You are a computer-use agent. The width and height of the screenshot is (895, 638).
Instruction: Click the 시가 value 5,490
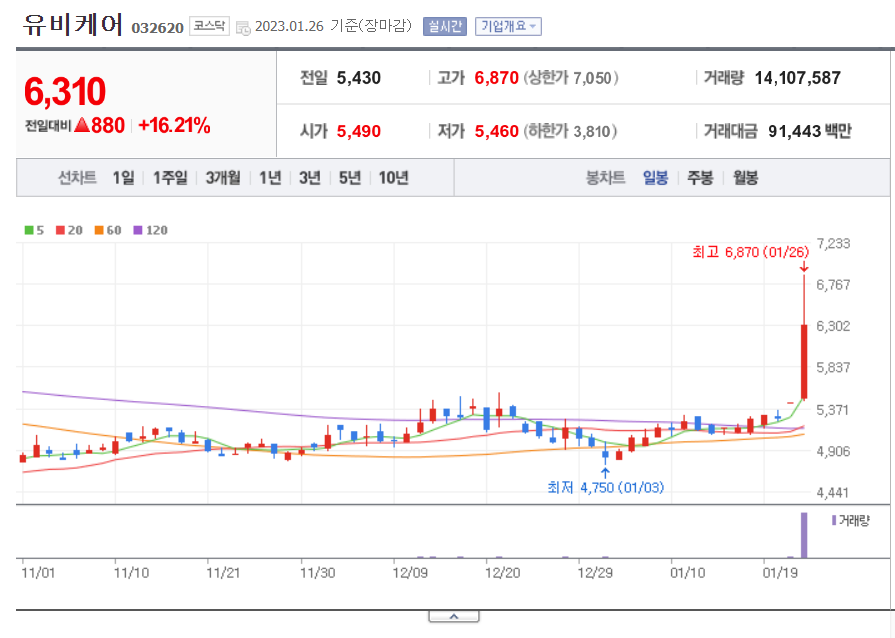tap(358, 132)
